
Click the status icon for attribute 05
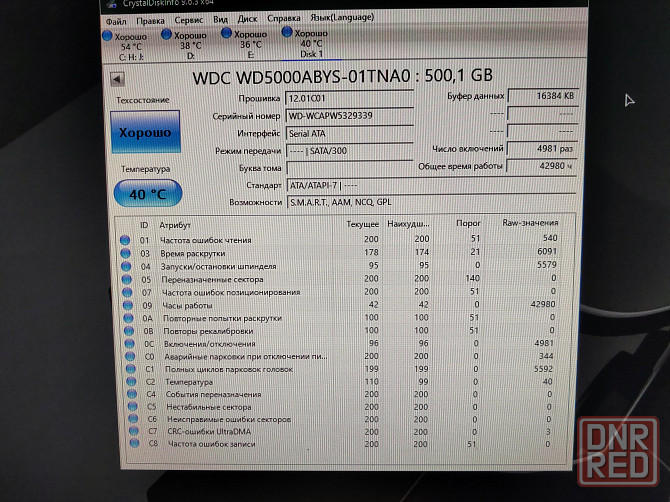coord(126,279)
